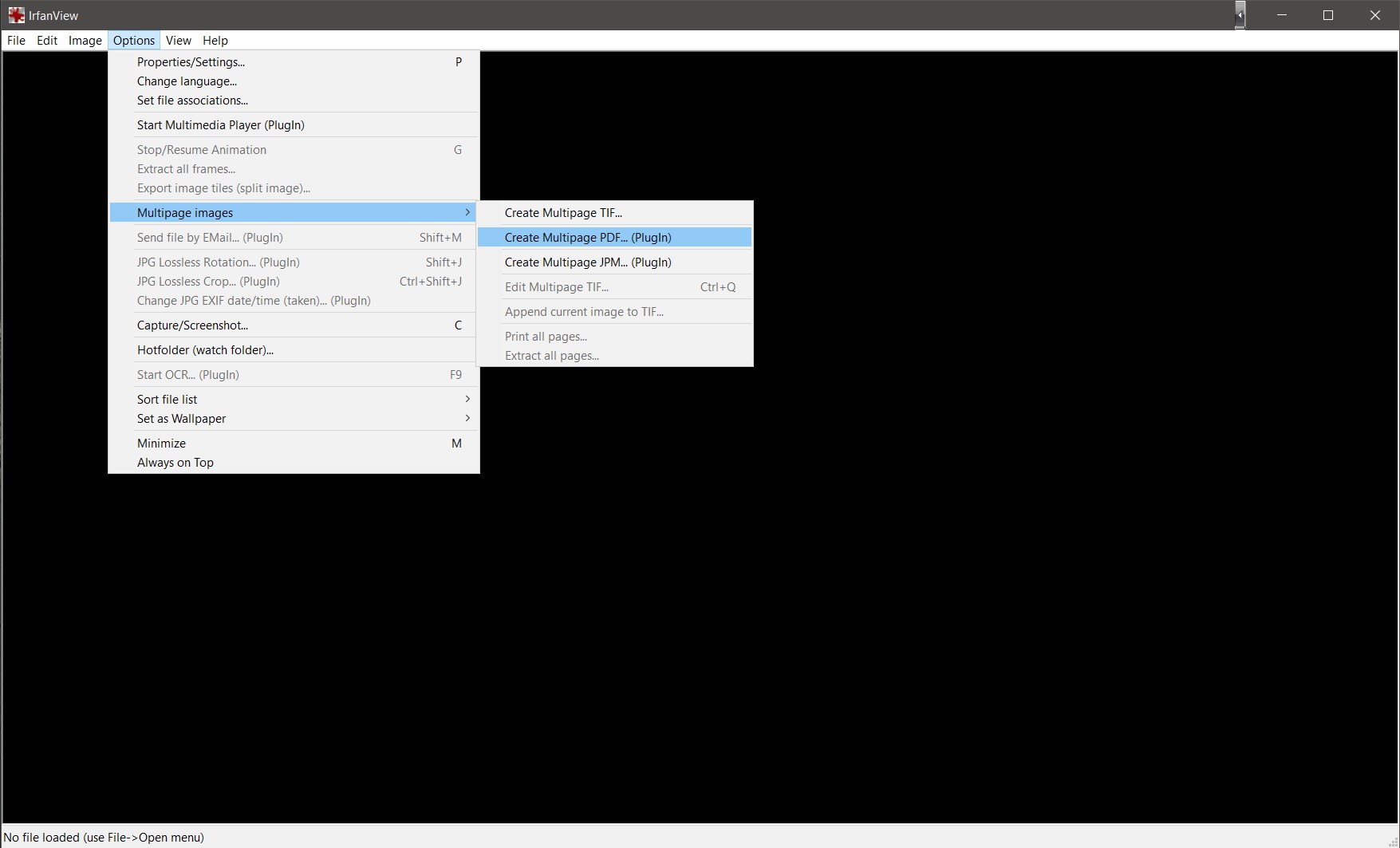The height and width of the screenshot is (848, 1400).
Task: Expand the Multipage images submenu
Action: tap(294, 213)
